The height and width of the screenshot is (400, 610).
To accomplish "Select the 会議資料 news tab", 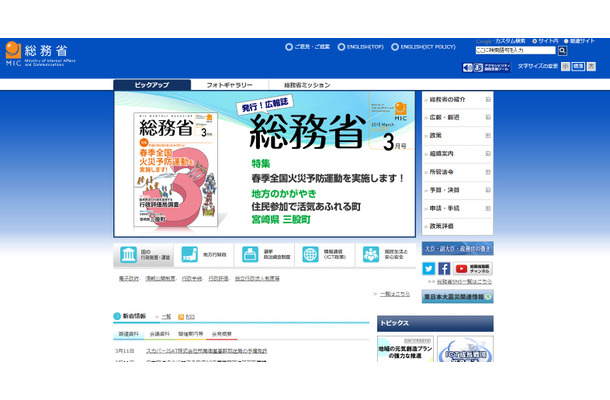I will 160,334.
